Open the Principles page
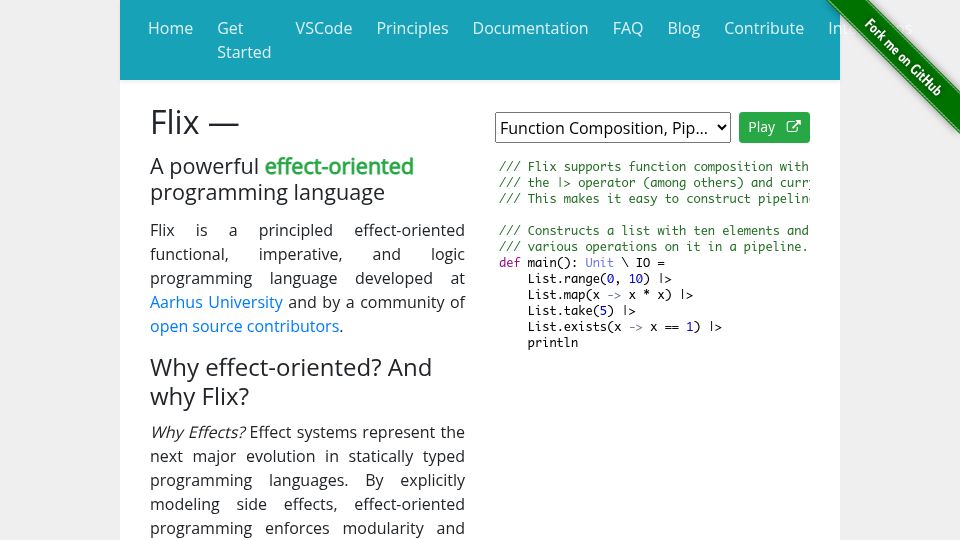This screenshot has width=960, height=540. point(412,28)
